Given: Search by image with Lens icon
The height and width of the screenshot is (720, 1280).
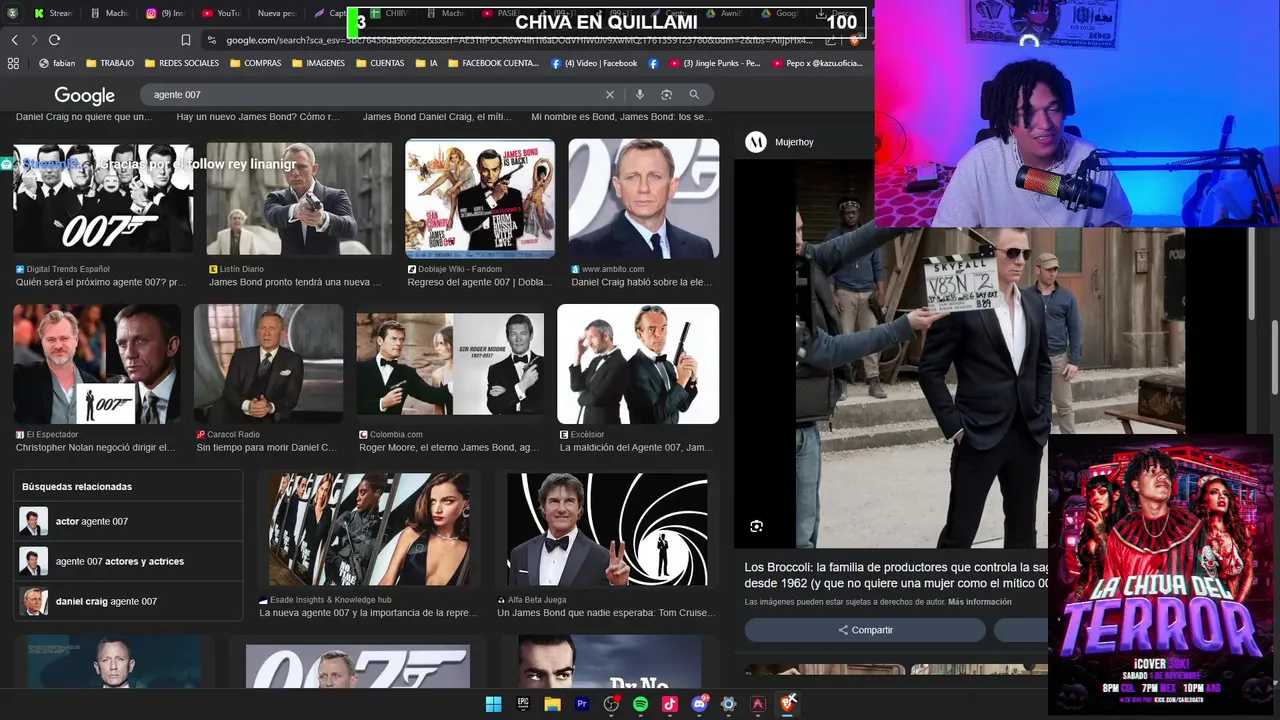Looking at the screenshot, I should (x=666, y=94).
